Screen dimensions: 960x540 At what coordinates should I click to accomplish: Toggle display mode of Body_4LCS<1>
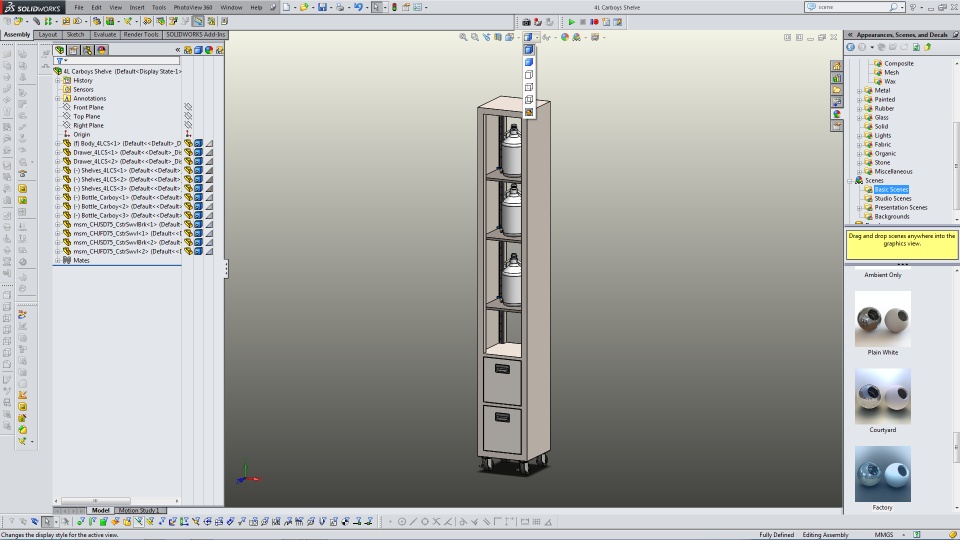pos(198,143)
